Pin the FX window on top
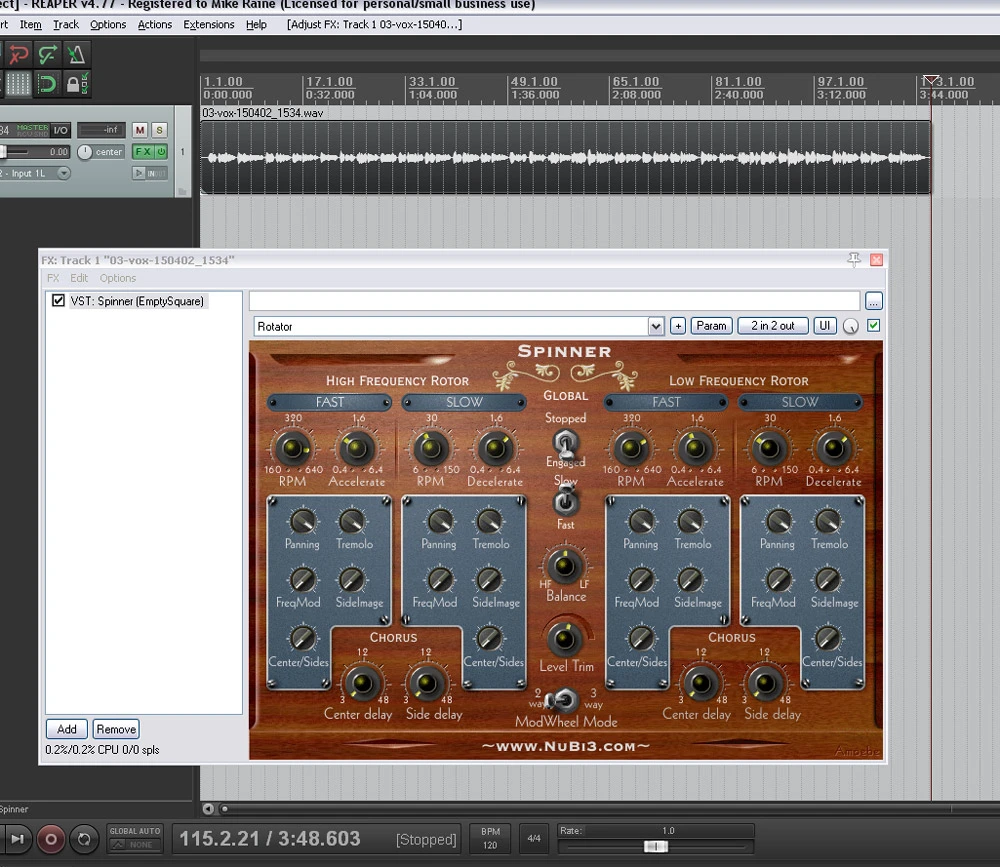The height and width of the screenshot is (867, 1000). click(x=853, y=259)
